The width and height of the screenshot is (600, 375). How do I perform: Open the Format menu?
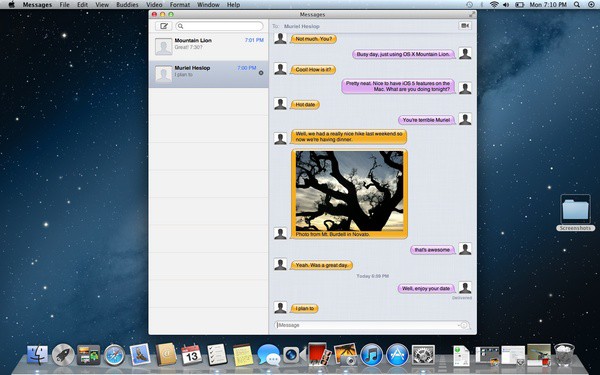click(180, 5)
